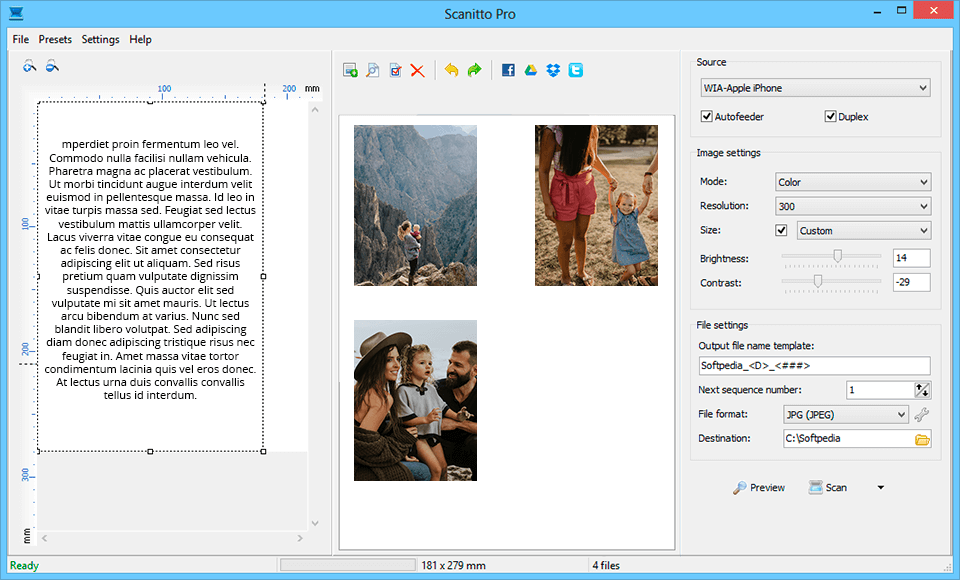Image resolution: width=960 pixels, height=580 pixels.
Task: Click the 'Ready' status text
Action: (24, 565)
